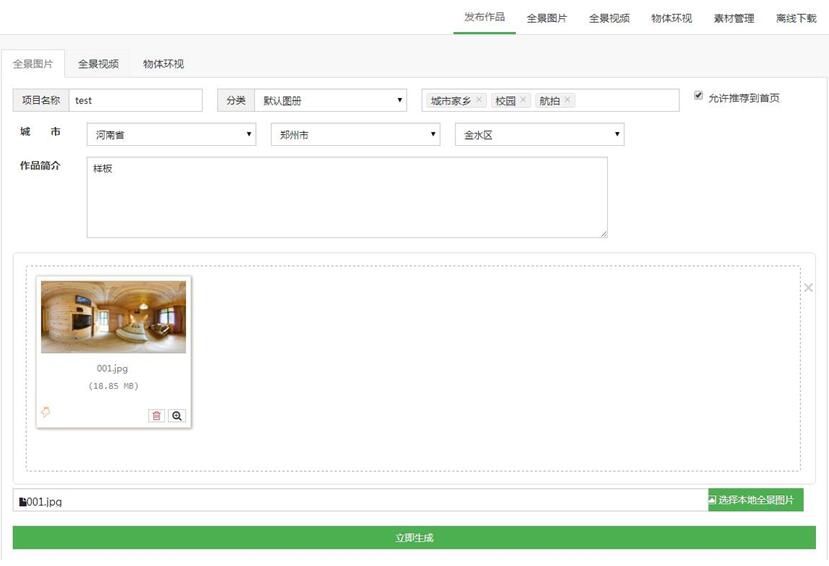
Task: Open 离线下载 in the top navigation
Action: tap(796, 18)
